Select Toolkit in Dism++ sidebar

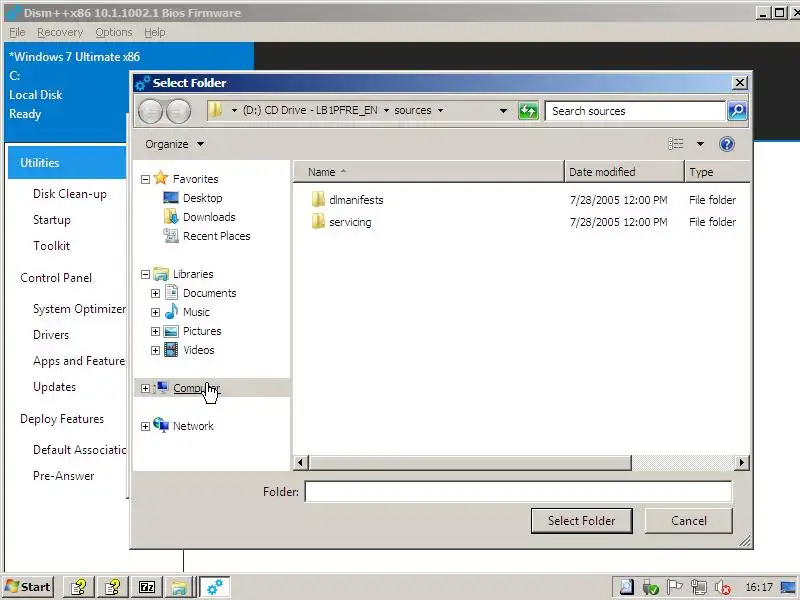point(52,246)
